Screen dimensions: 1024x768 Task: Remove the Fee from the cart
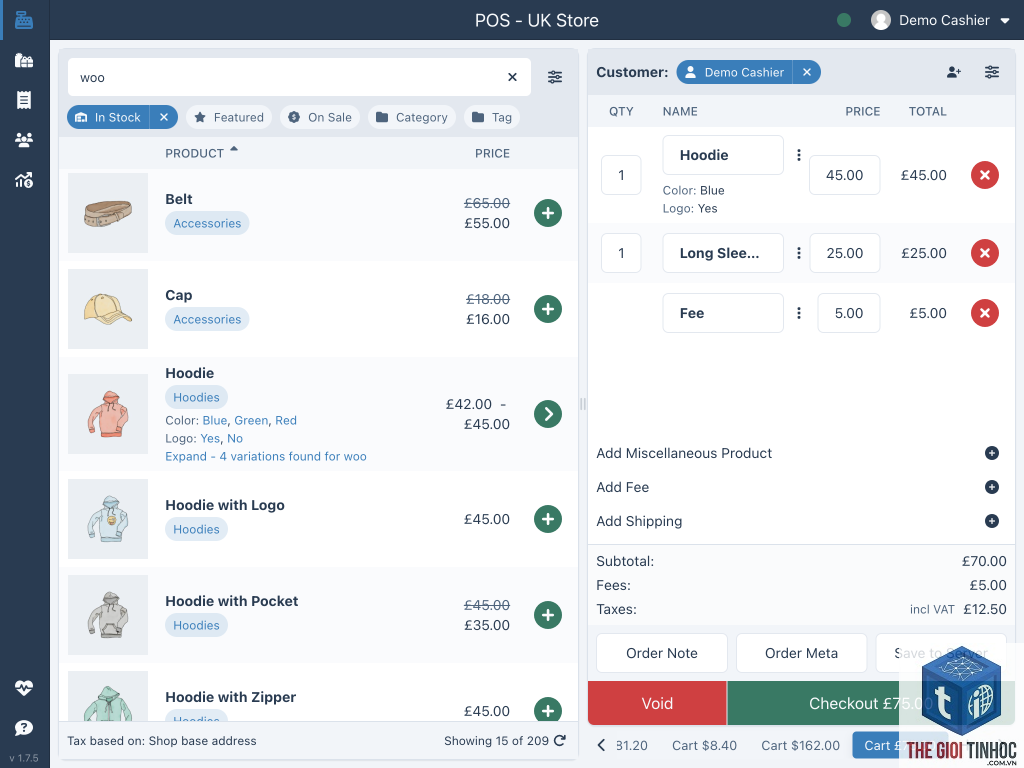click(985, 313)
